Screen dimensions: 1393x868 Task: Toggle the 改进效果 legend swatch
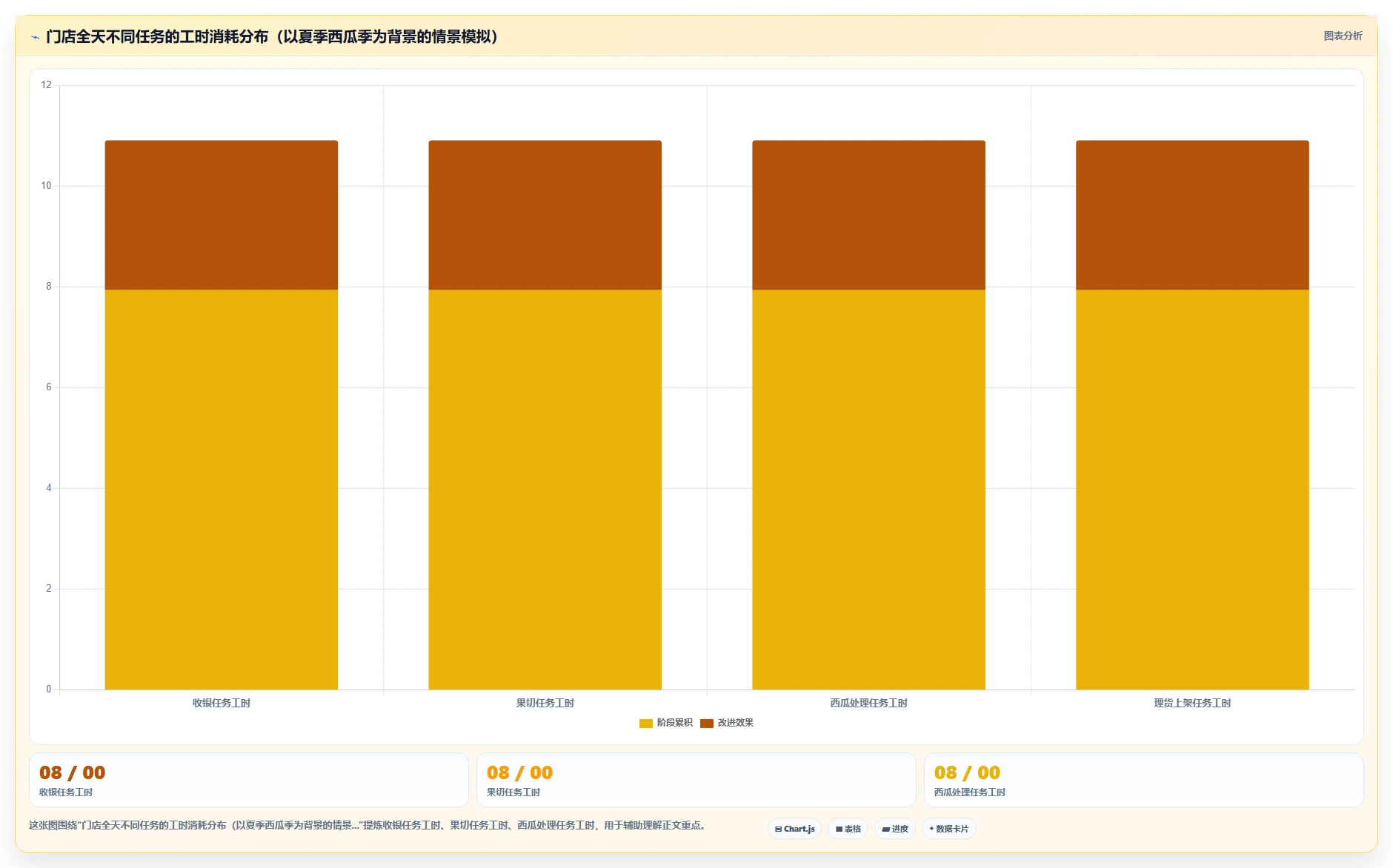pyautogui.click(x=706, y=723)
